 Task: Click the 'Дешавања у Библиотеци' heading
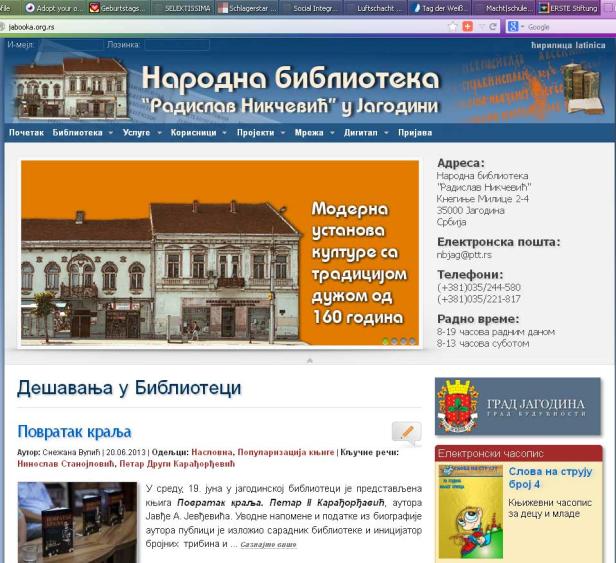[129, 388]
